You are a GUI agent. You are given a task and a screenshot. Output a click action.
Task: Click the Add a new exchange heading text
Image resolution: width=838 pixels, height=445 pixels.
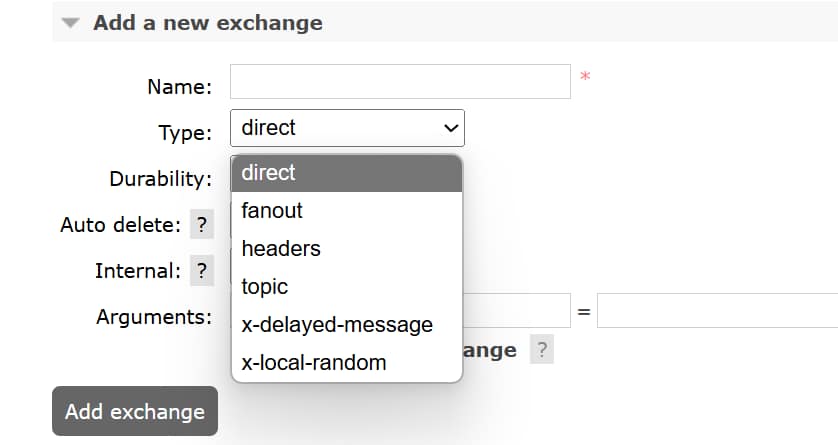[x=207, y=23]
